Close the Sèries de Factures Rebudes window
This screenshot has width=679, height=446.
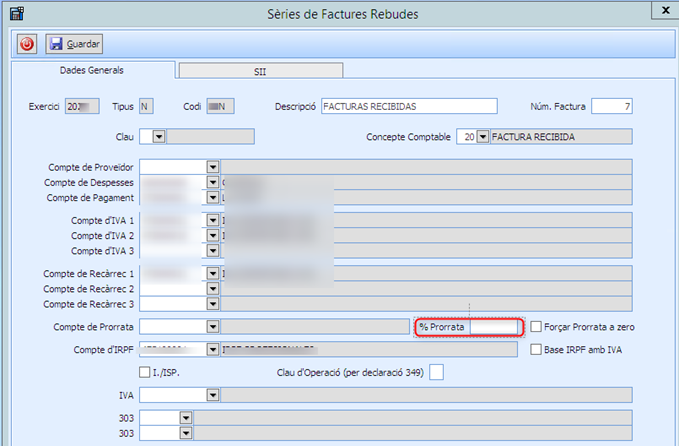point(662,11)
